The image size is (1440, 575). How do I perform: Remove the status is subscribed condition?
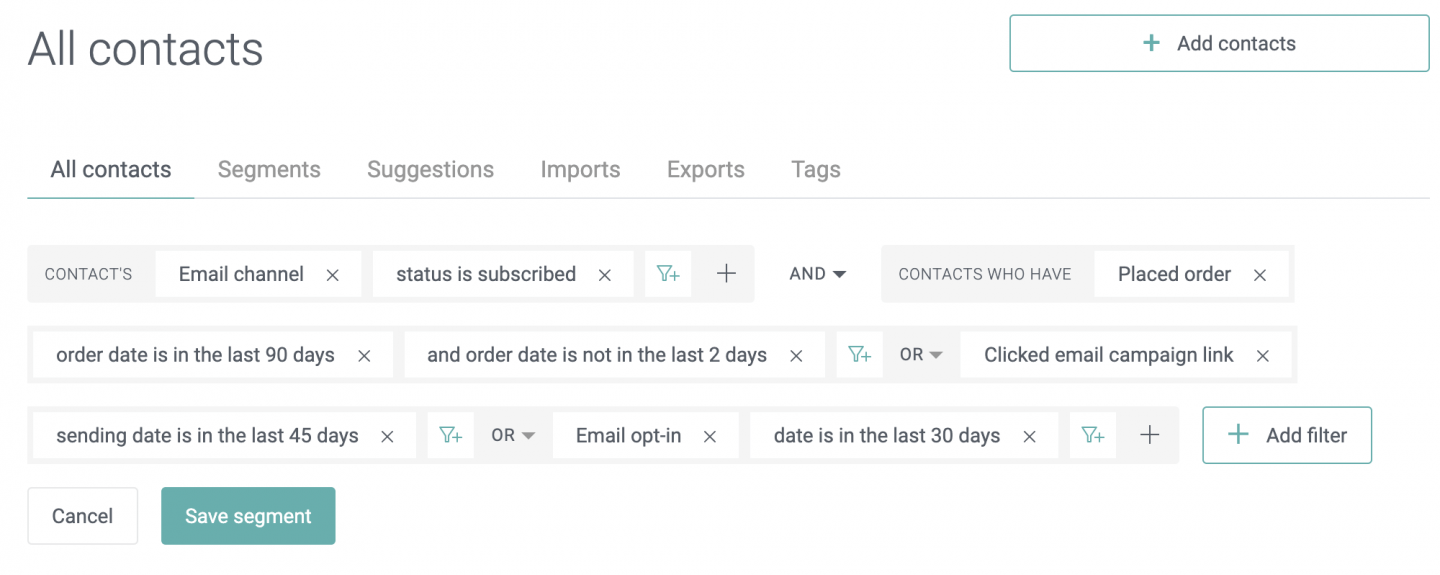[605, 275]
